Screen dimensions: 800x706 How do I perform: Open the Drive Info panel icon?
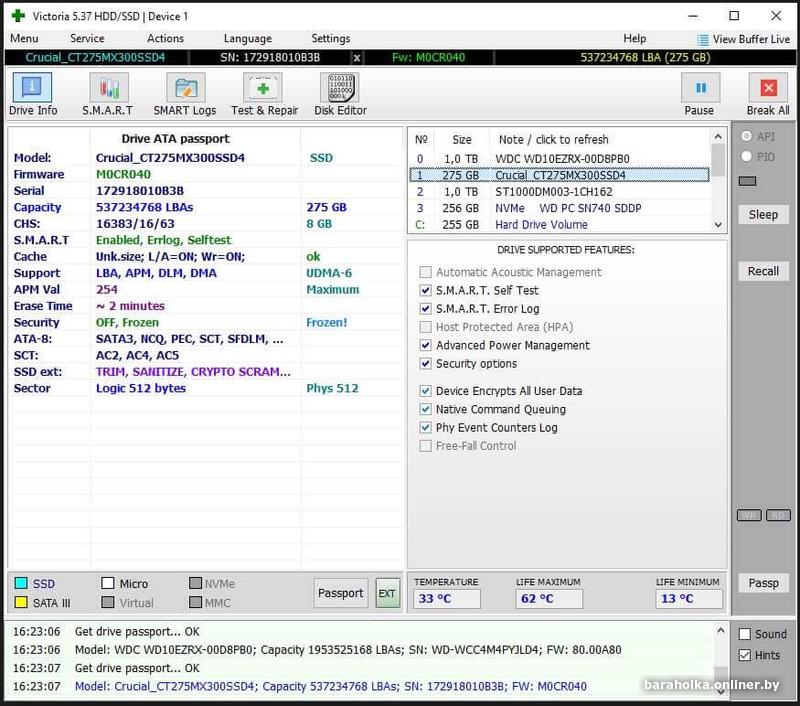coord(32,87)
